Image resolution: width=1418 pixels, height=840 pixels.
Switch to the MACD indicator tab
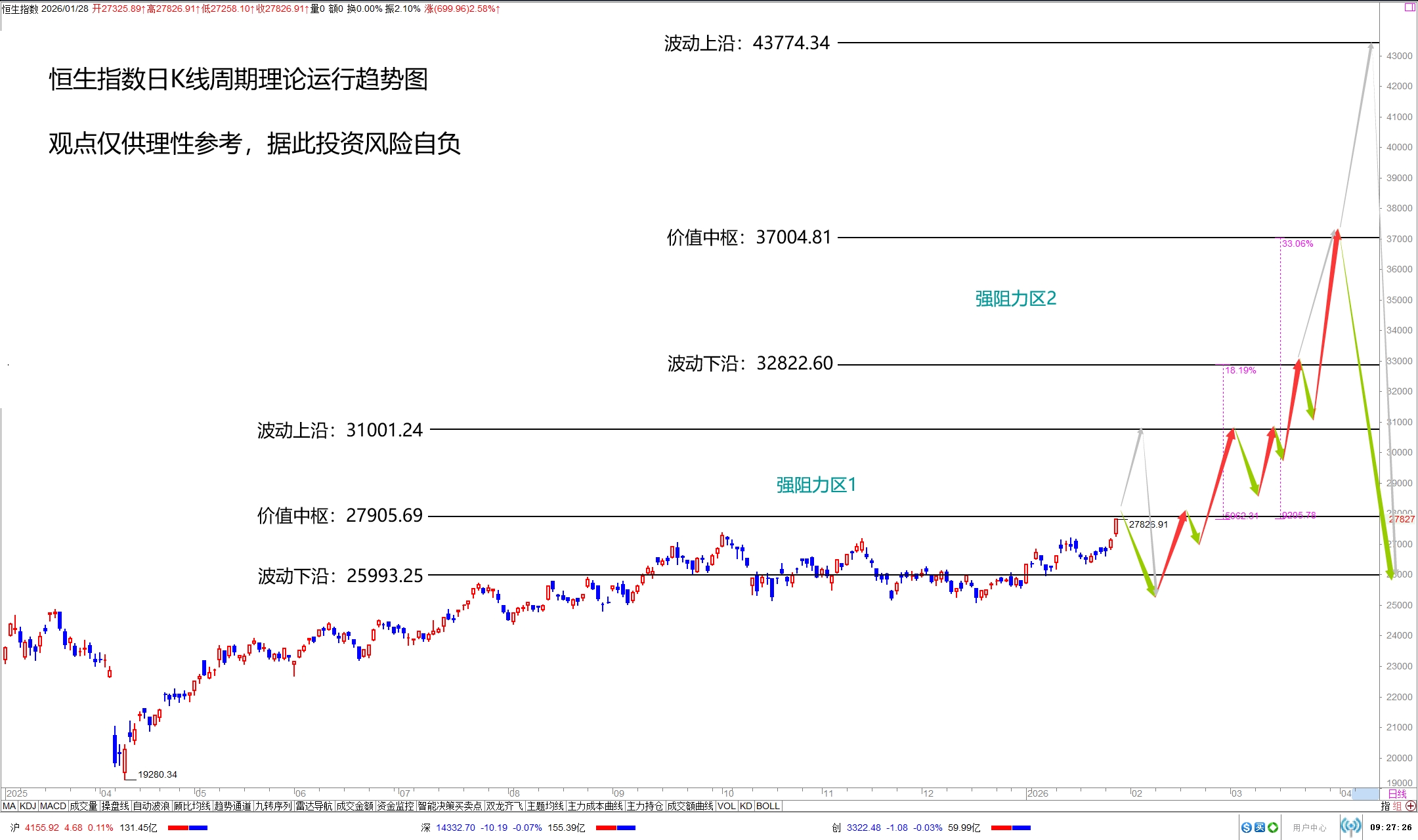[53, 806]
